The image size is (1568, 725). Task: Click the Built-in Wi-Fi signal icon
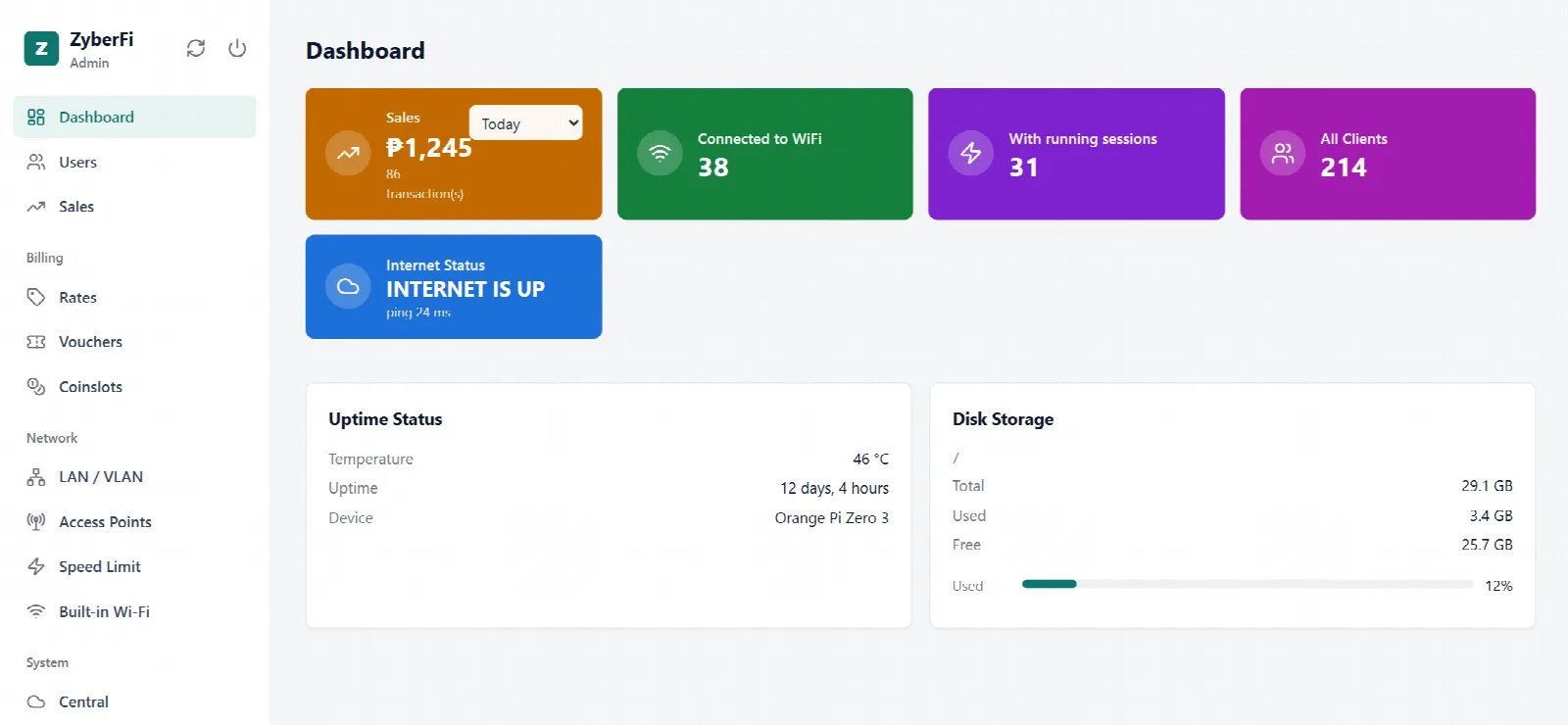click(x=36, y=611)
